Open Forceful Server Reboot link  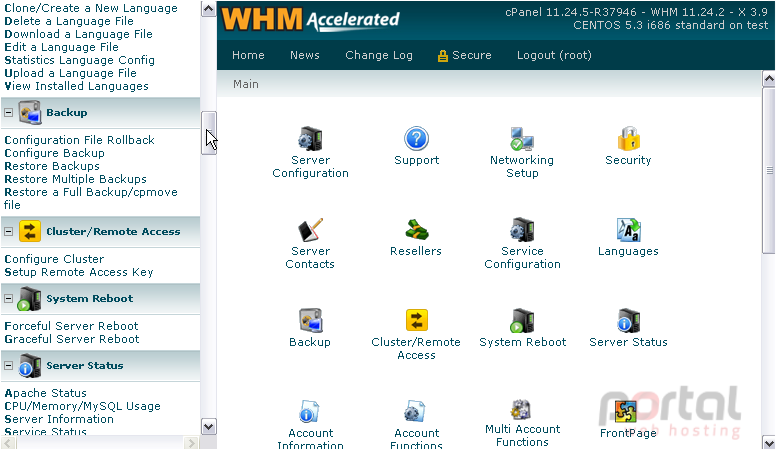(71, 326)
